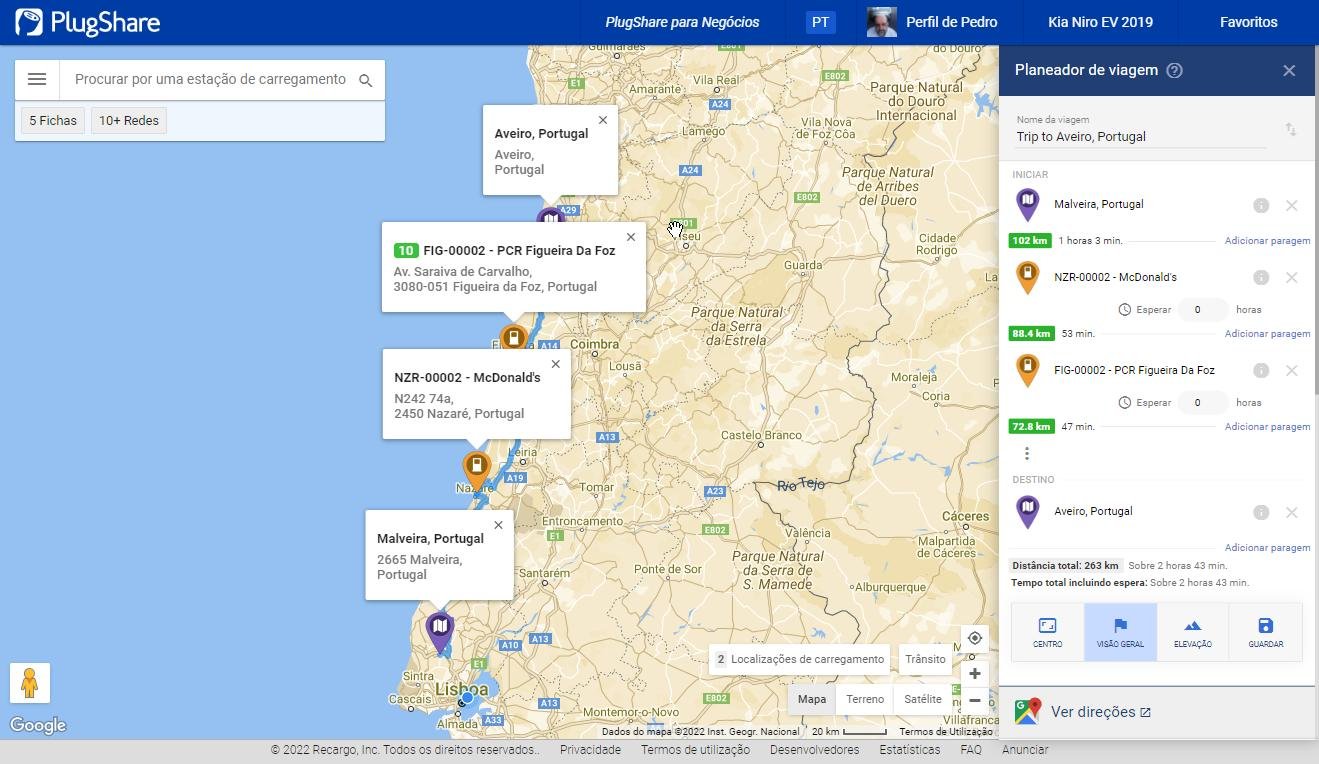Switch map to Satélite view
1319x764 pixels.
[922, 699]
